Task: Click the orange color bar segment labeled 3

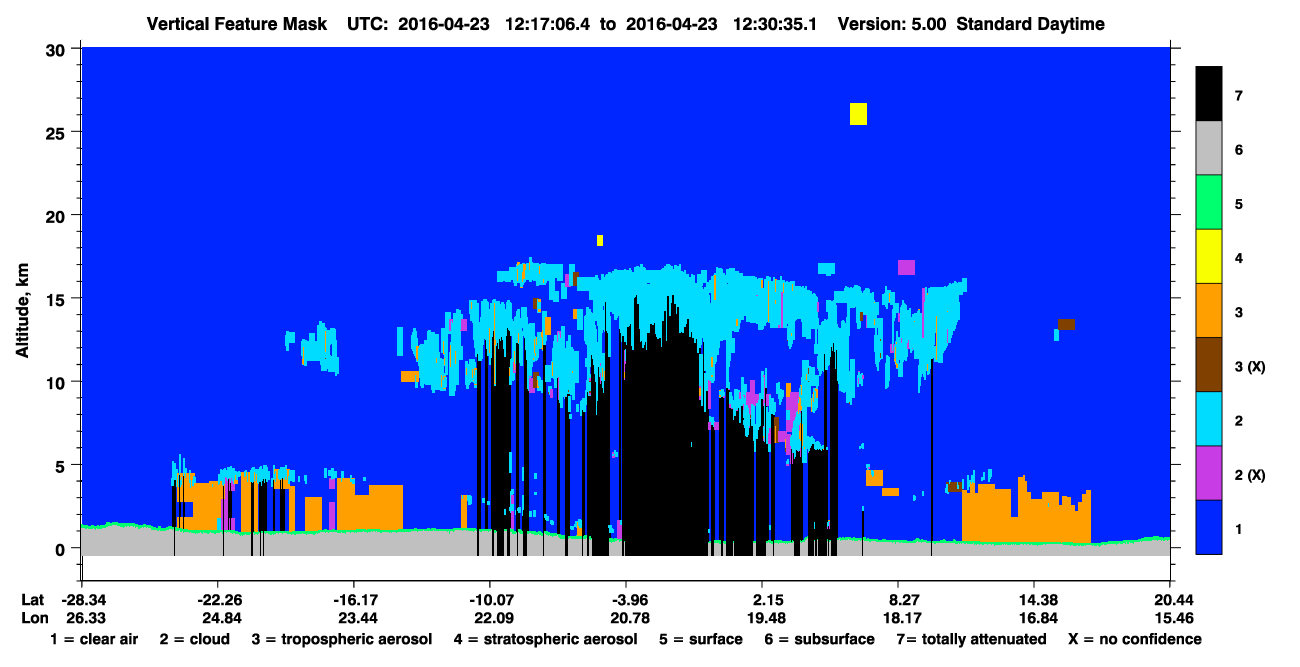Action: pyautogui.click(x=1209, y=310)
